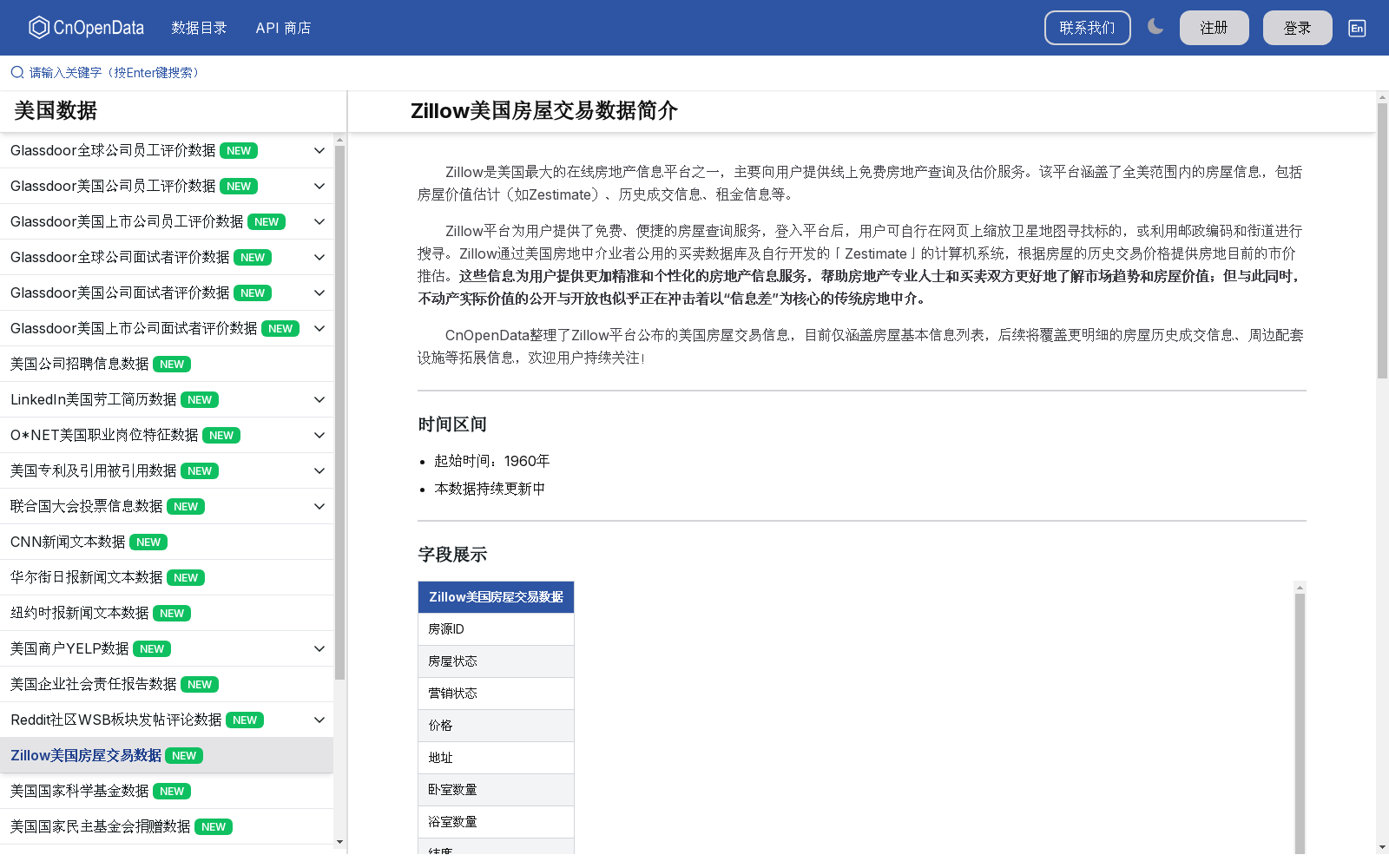Click the sidebar scrollbar up arrow

click(339, 139)
